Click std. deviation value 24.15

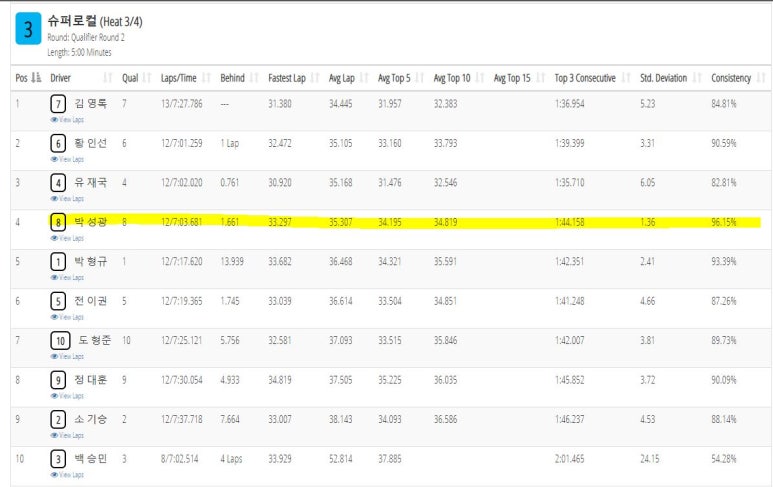coord(650,459)
